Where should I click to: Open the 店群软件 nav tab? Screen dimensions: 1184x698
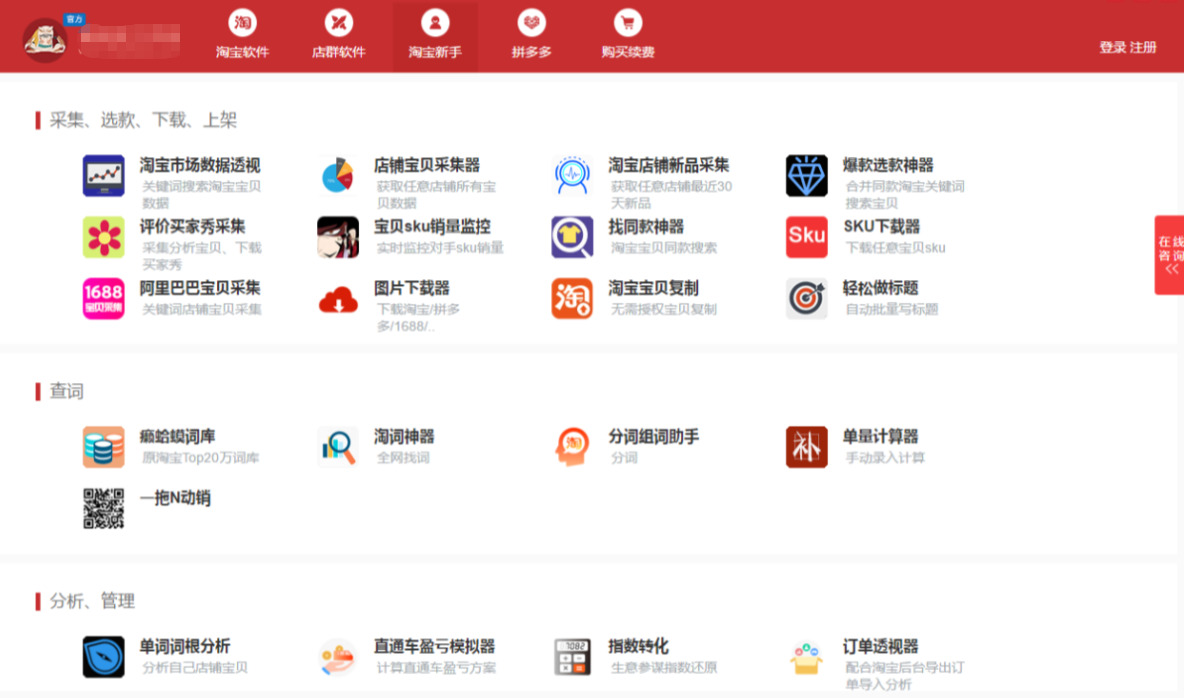pyautogui.click(x=338, y=35)
